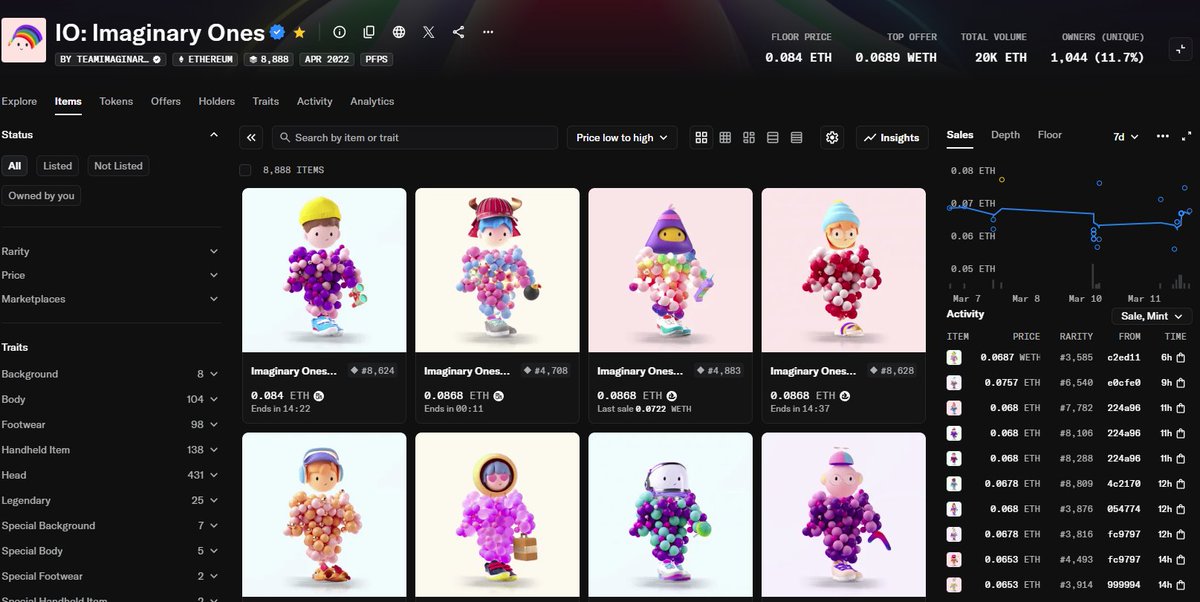Select the Listed status filter
1200x602 pixels.
57,166
